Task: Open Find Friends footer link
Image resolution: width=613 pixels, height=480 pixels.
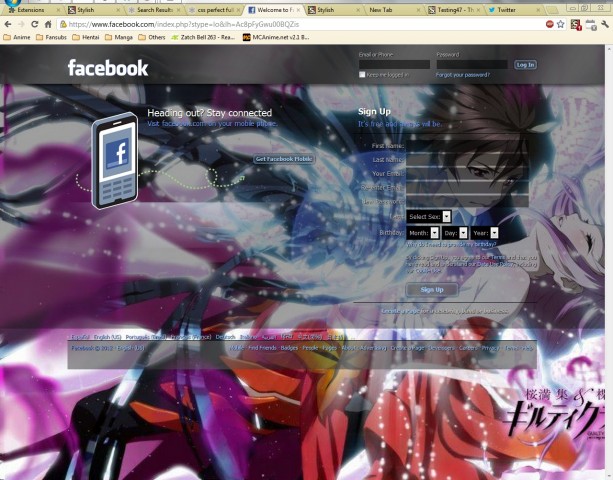Action: coord(262,347)
